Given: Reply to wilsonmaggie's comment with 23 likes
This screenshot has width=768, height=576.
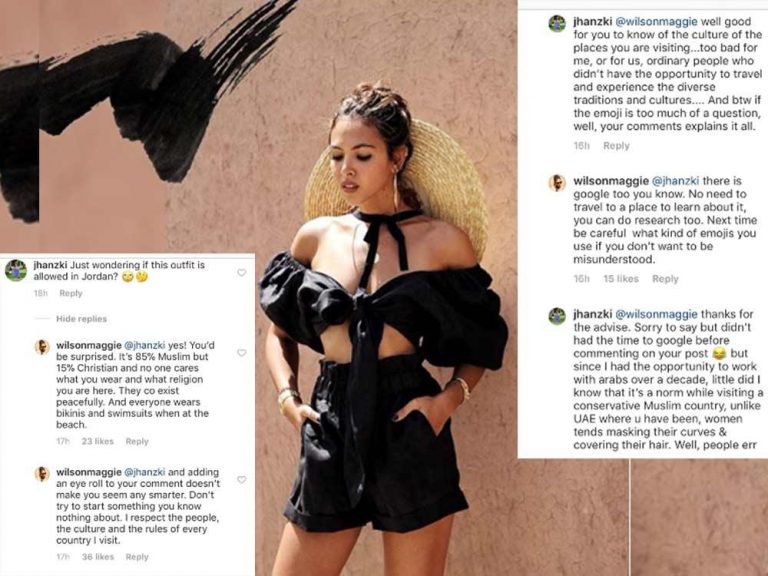Looking at the screenshot, I should 137,441.
